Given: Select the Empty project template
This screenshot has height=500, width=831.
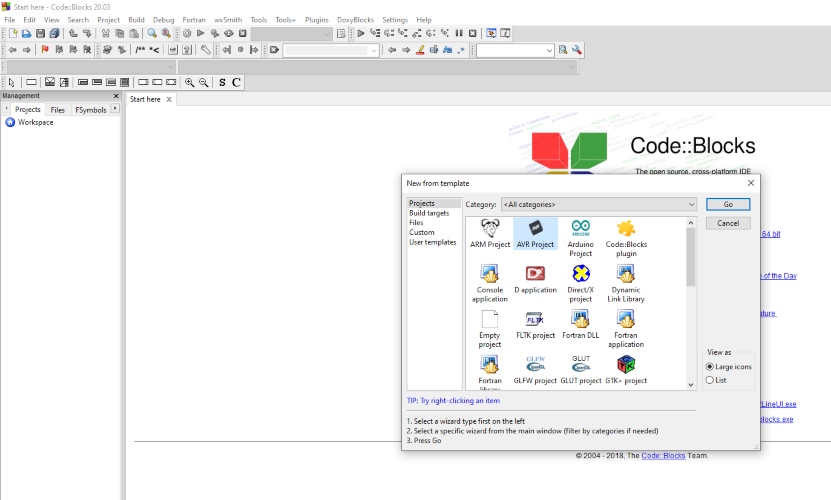Looking at the screenshot, I should [490, 329].
